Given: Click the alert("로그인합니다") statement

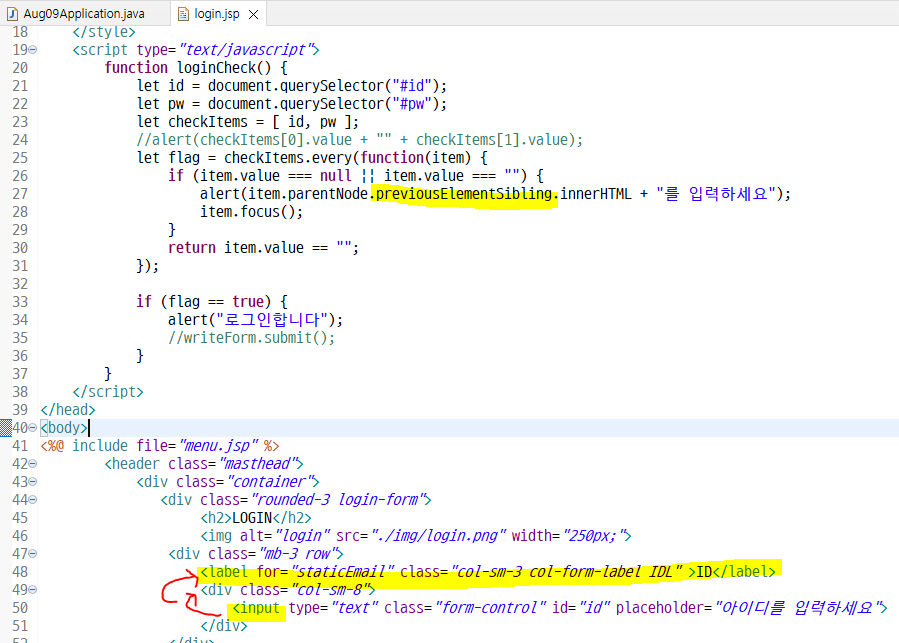Looking at the screenshot, I should tap(255, 319).
